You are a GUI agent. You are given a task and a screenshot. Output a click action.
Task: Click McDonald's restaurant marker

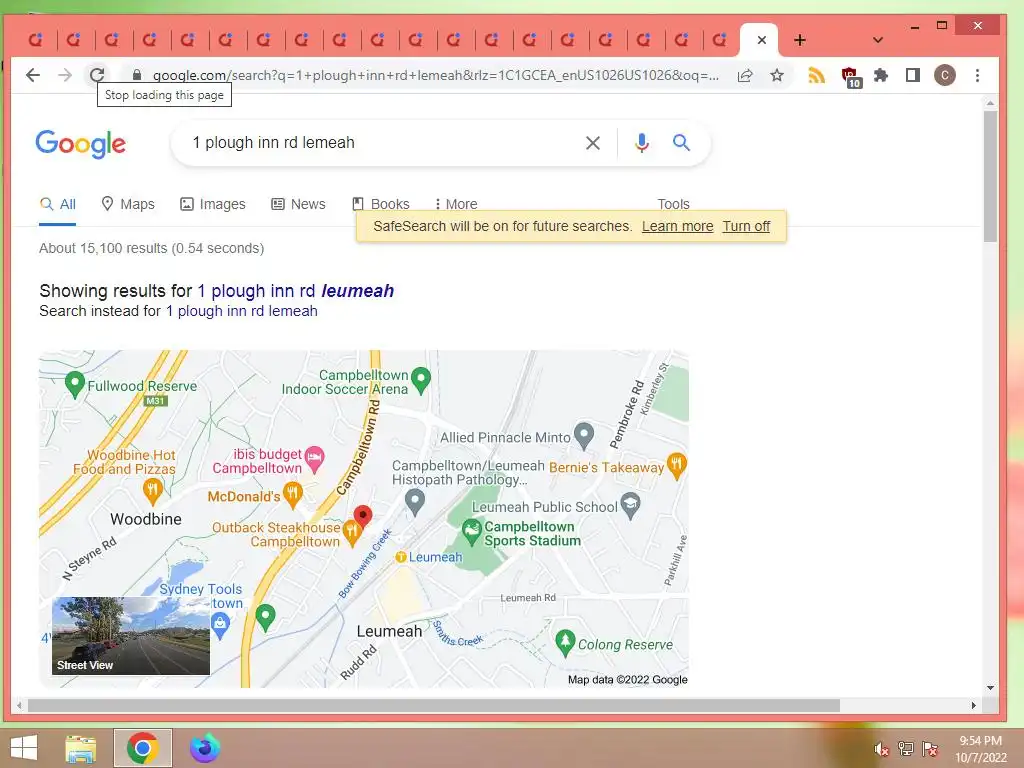(x=293, y=496)
